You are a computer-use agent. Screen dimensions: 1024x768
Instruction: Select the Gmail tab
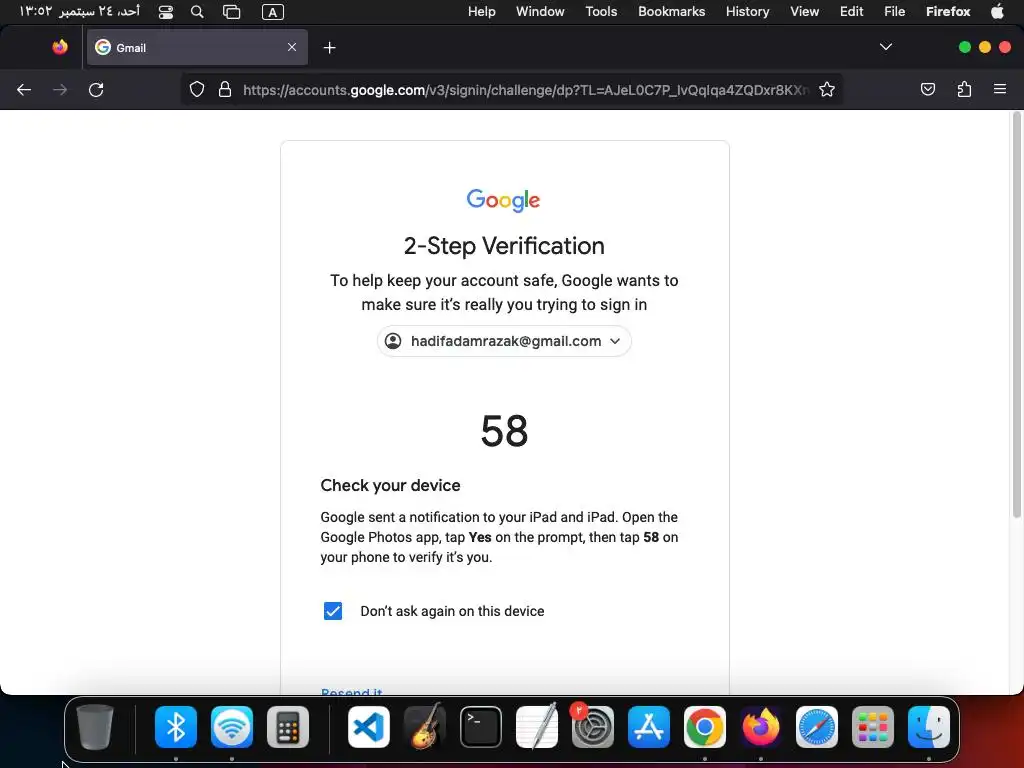197,47
